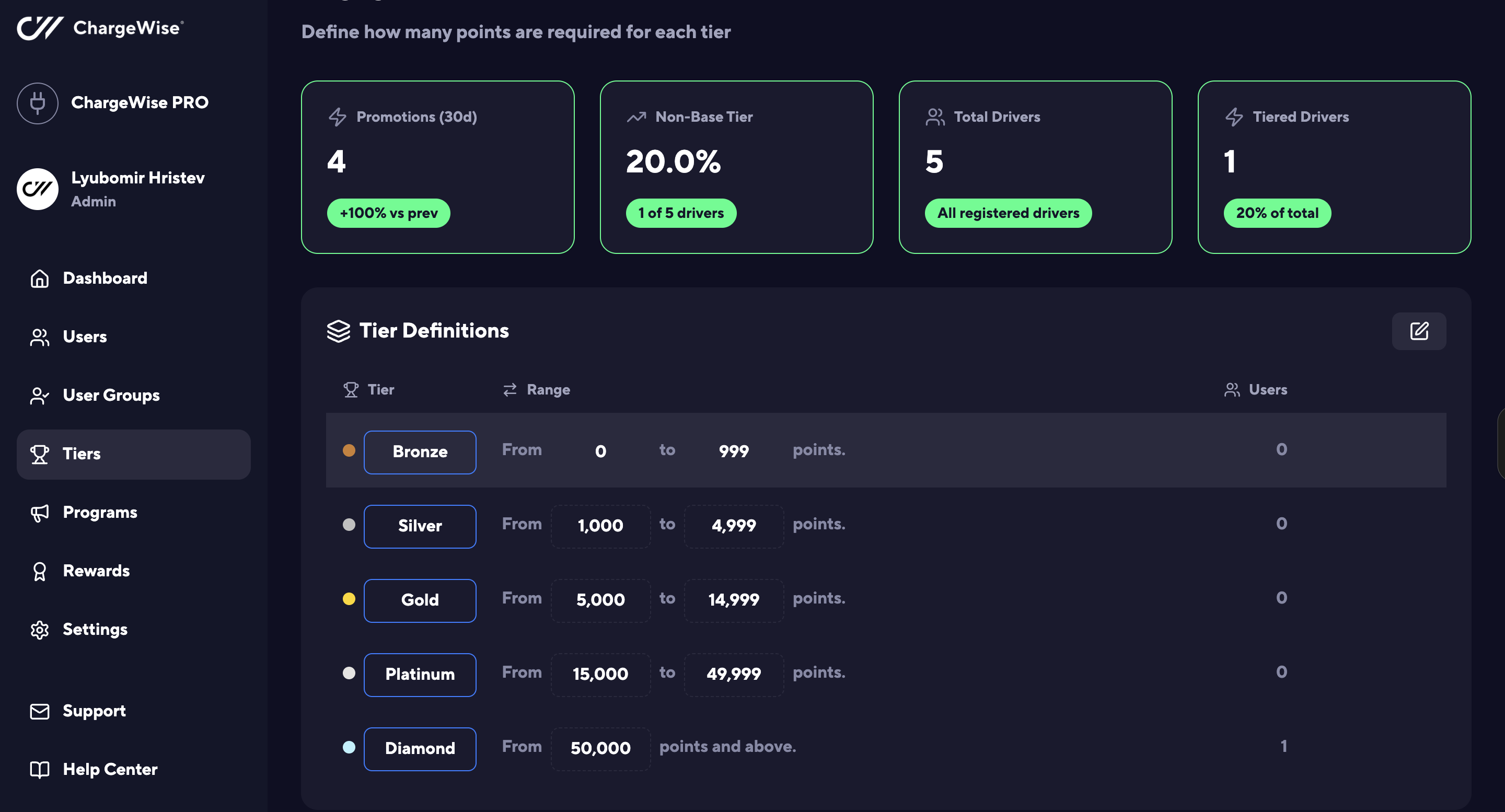Open Dashboard from the sidebar

coord(105,278)
